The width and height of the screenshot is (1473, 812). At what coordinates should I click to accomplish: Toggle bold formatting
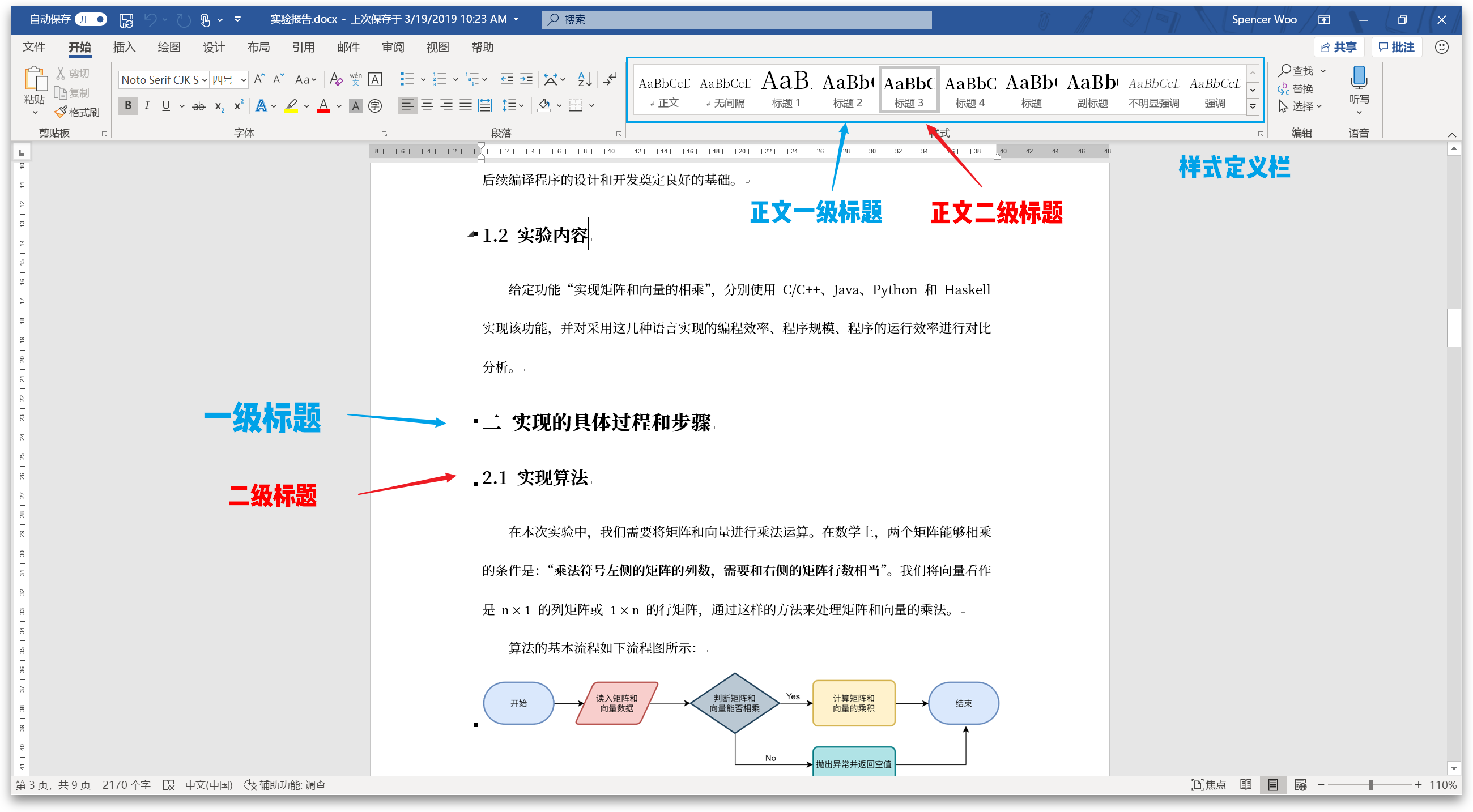[x=127, y=106]
